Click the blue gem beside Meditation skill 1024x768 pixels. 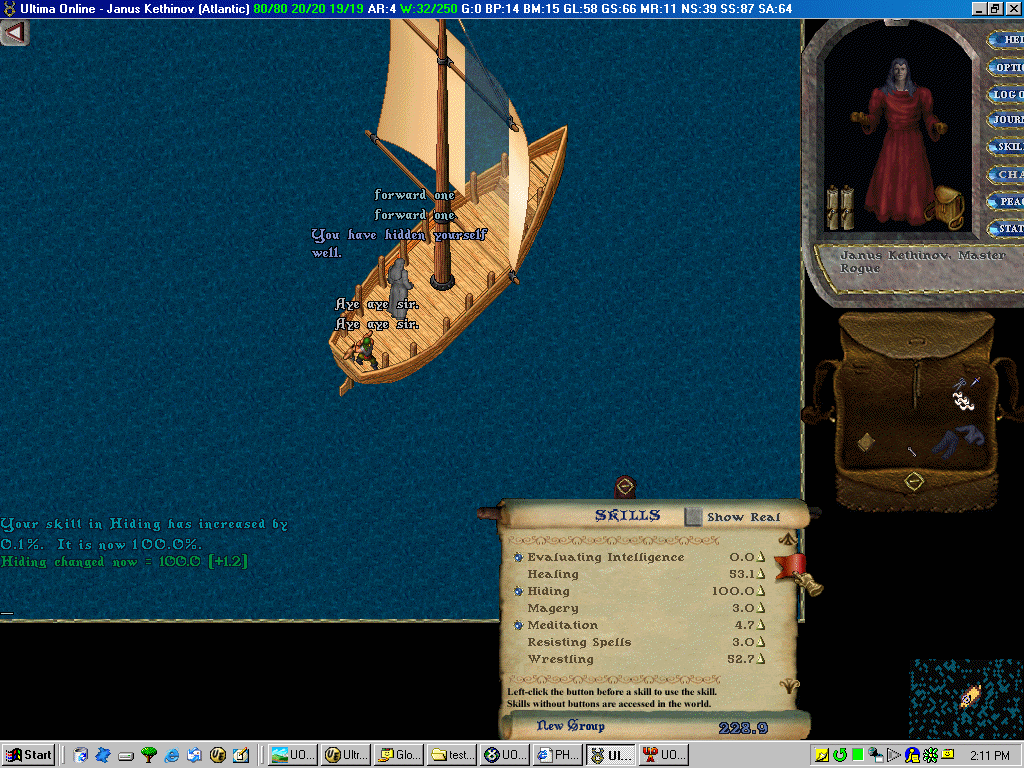coord(518,626)
